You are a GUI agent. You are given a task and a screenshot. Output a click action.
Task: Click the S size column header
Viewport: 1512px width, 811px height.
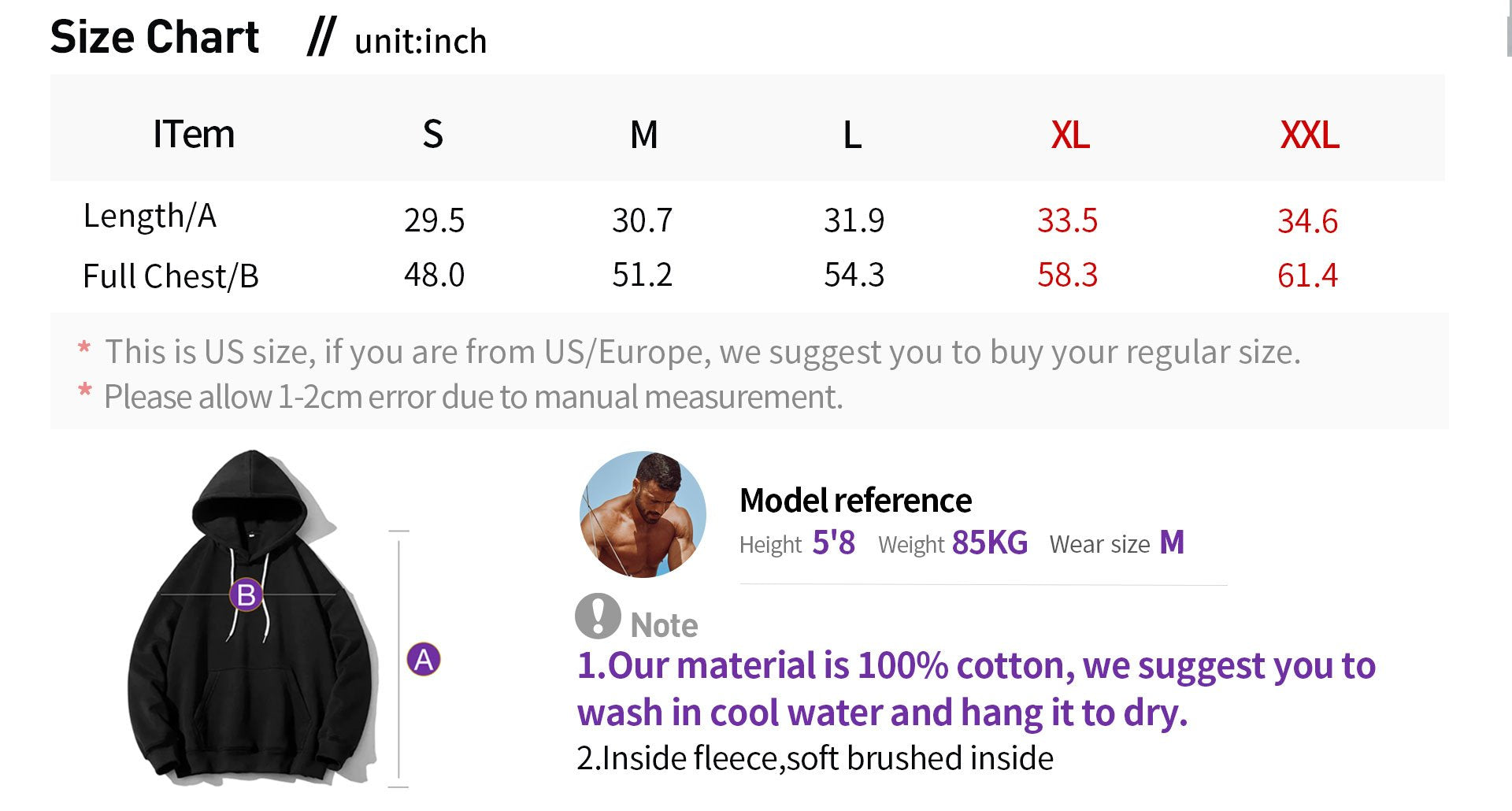point(432,135)
